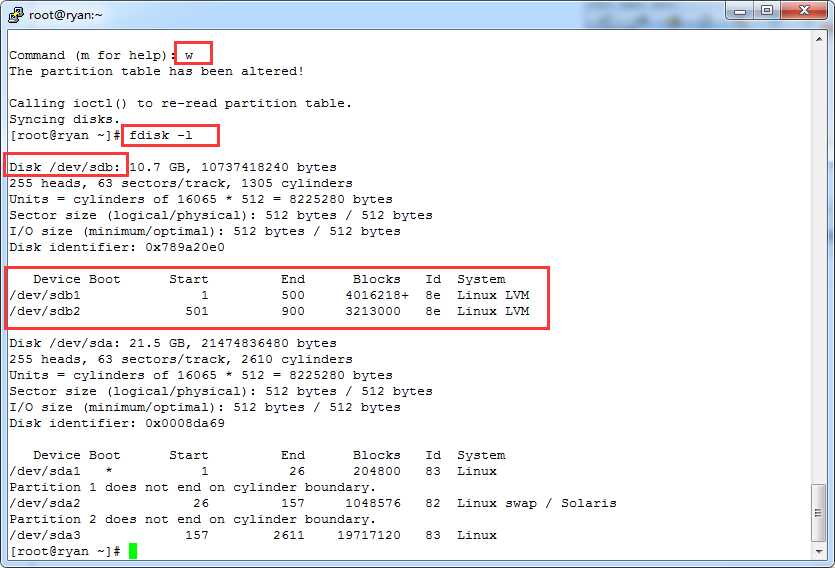Viewport: 835px width, 568px height.
Task: Click the '19717120' blocks value
Action: 369,535
